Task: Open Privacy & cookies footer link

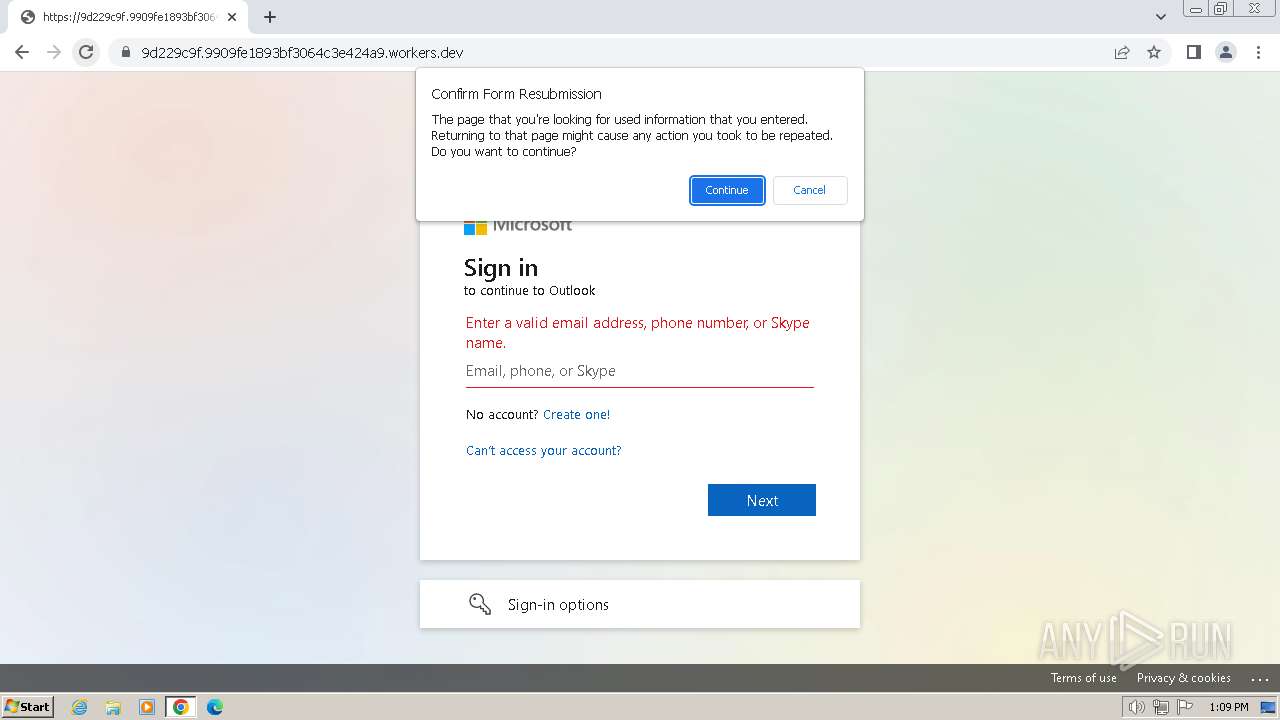Action: point(1183,678)
